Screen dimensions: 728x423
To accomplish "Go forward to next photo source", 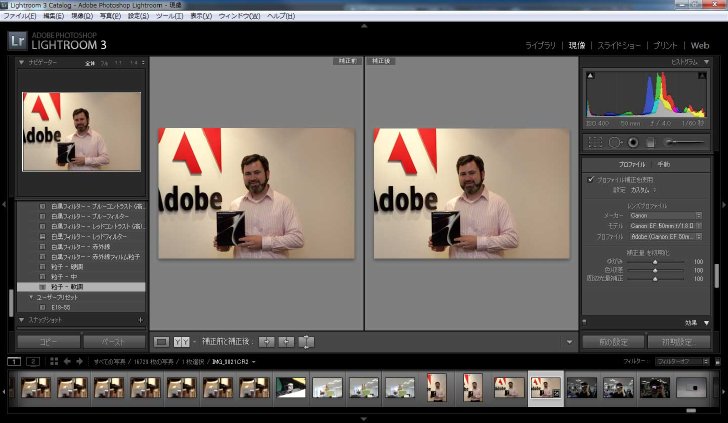I will point(79,361).
